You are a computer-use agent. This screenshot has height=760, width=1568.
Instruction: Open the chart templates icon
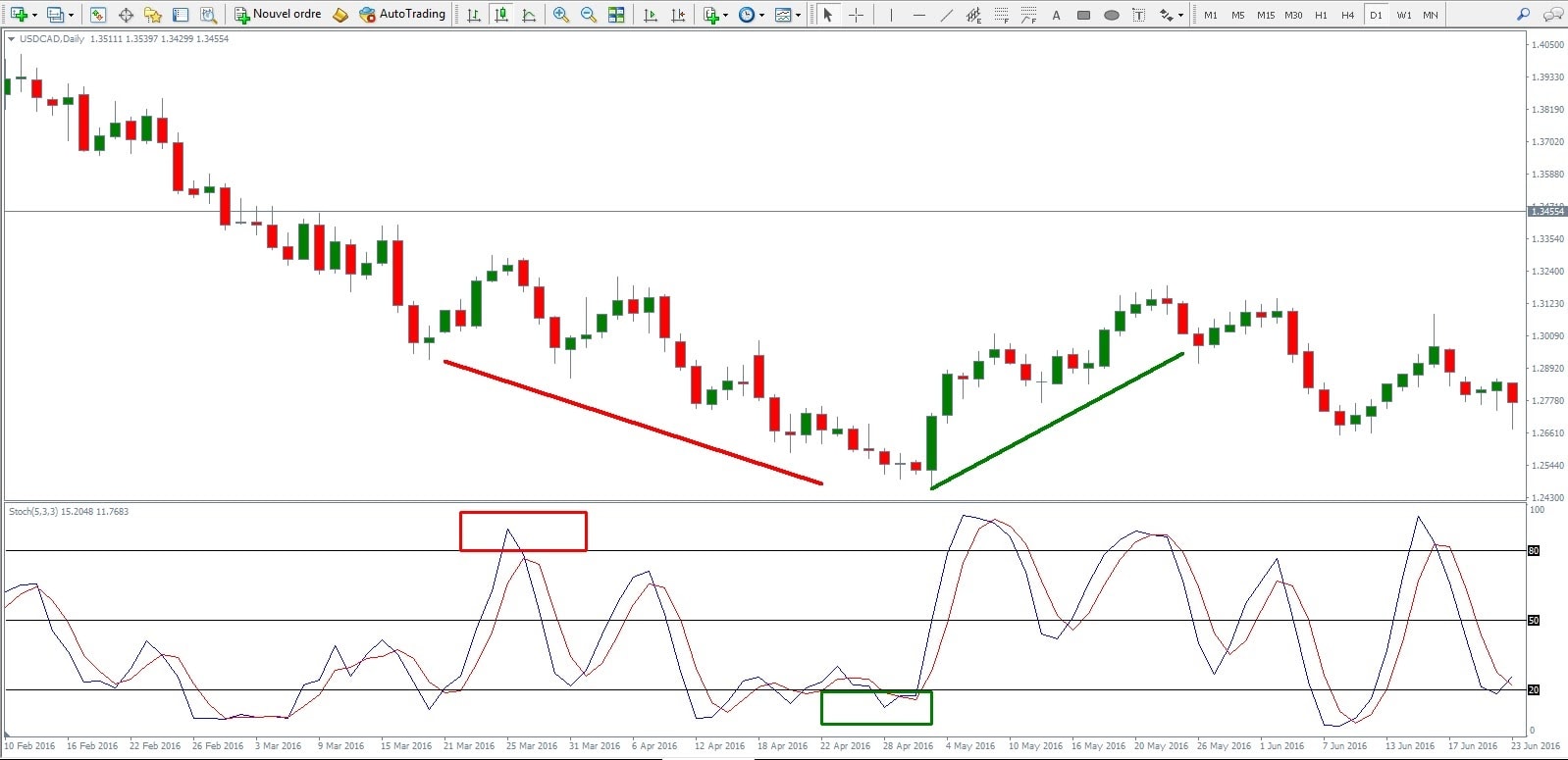783,15
